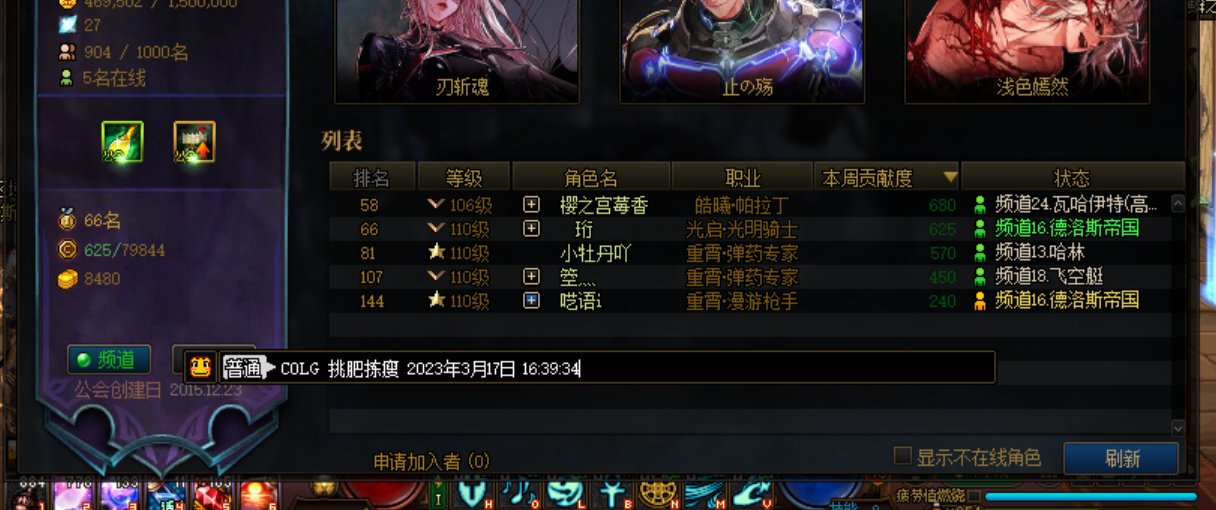
Task: Enable the 显示不在线角色 checkbox
Action: (902, 456)
